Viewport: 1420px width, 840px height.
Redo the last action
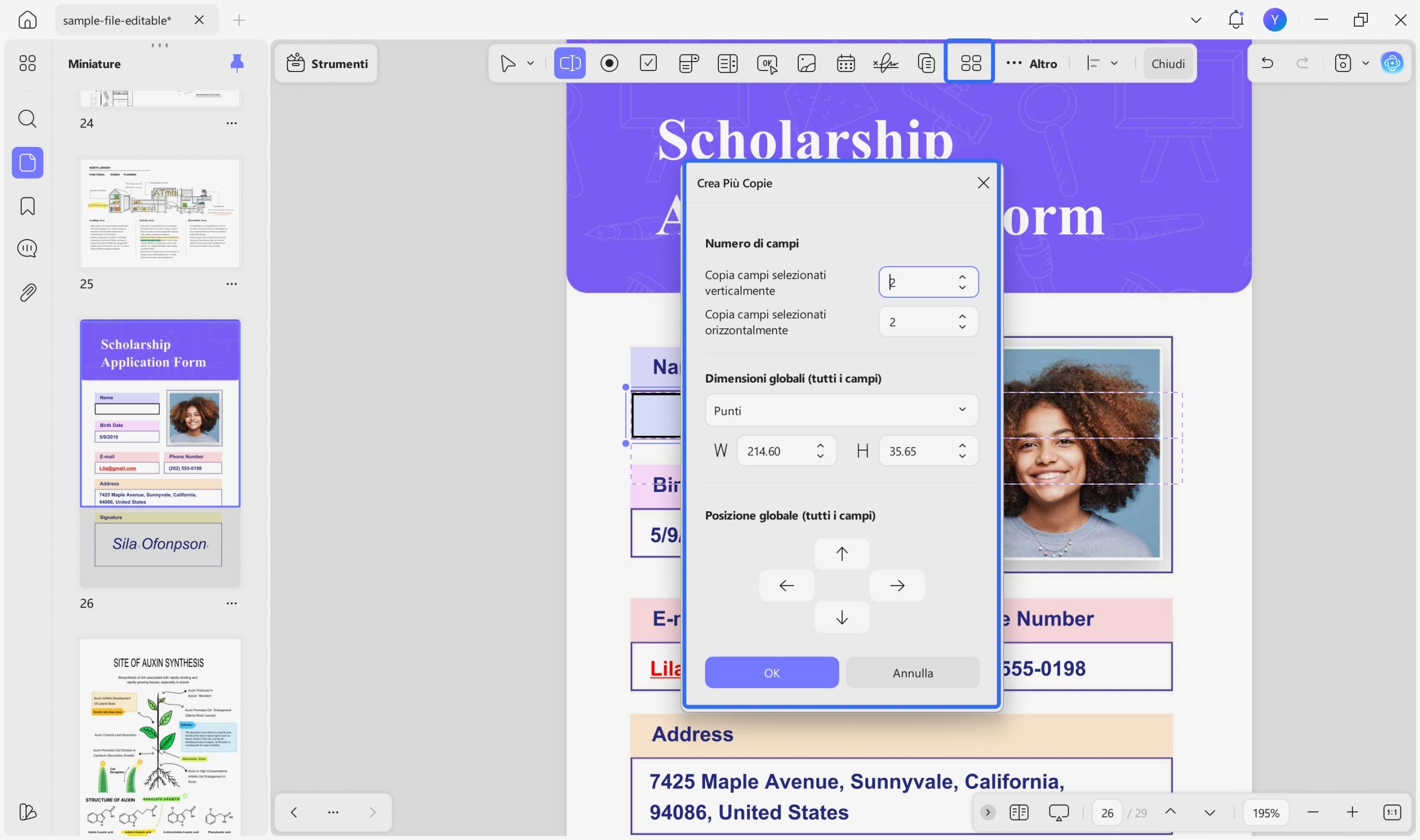[1302, 63]
